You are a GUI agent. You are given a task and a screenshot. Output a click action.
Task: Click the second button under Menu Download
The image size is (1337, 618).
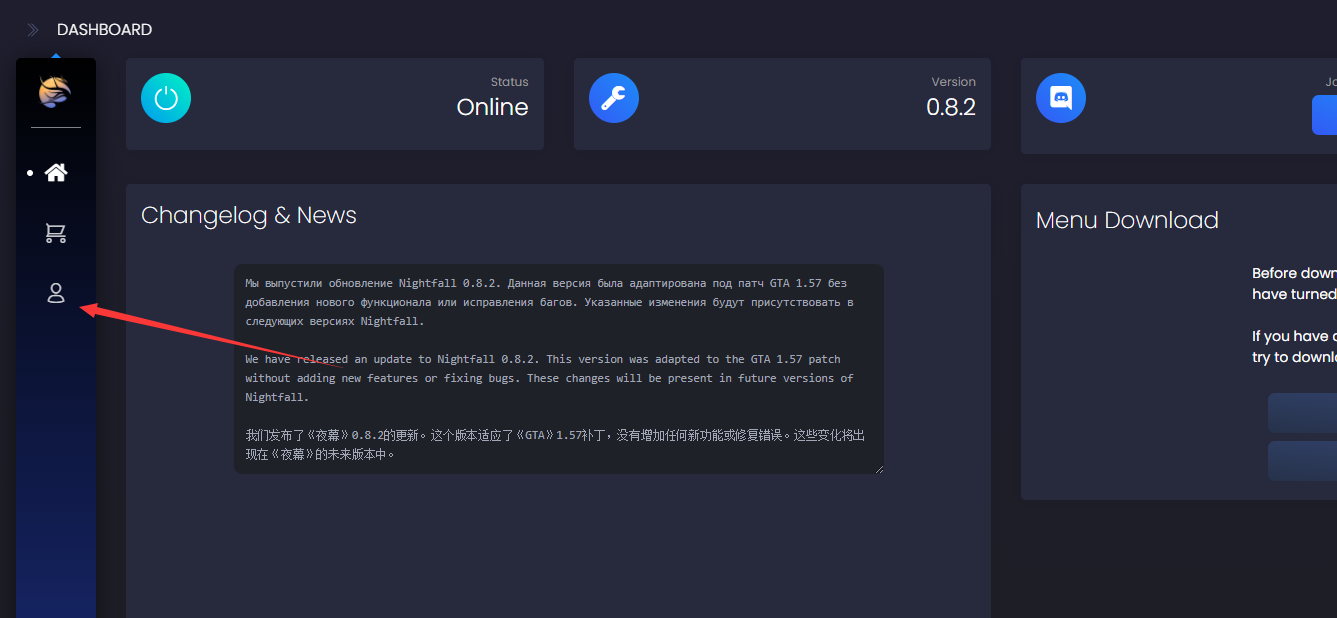pos(1302,461)
